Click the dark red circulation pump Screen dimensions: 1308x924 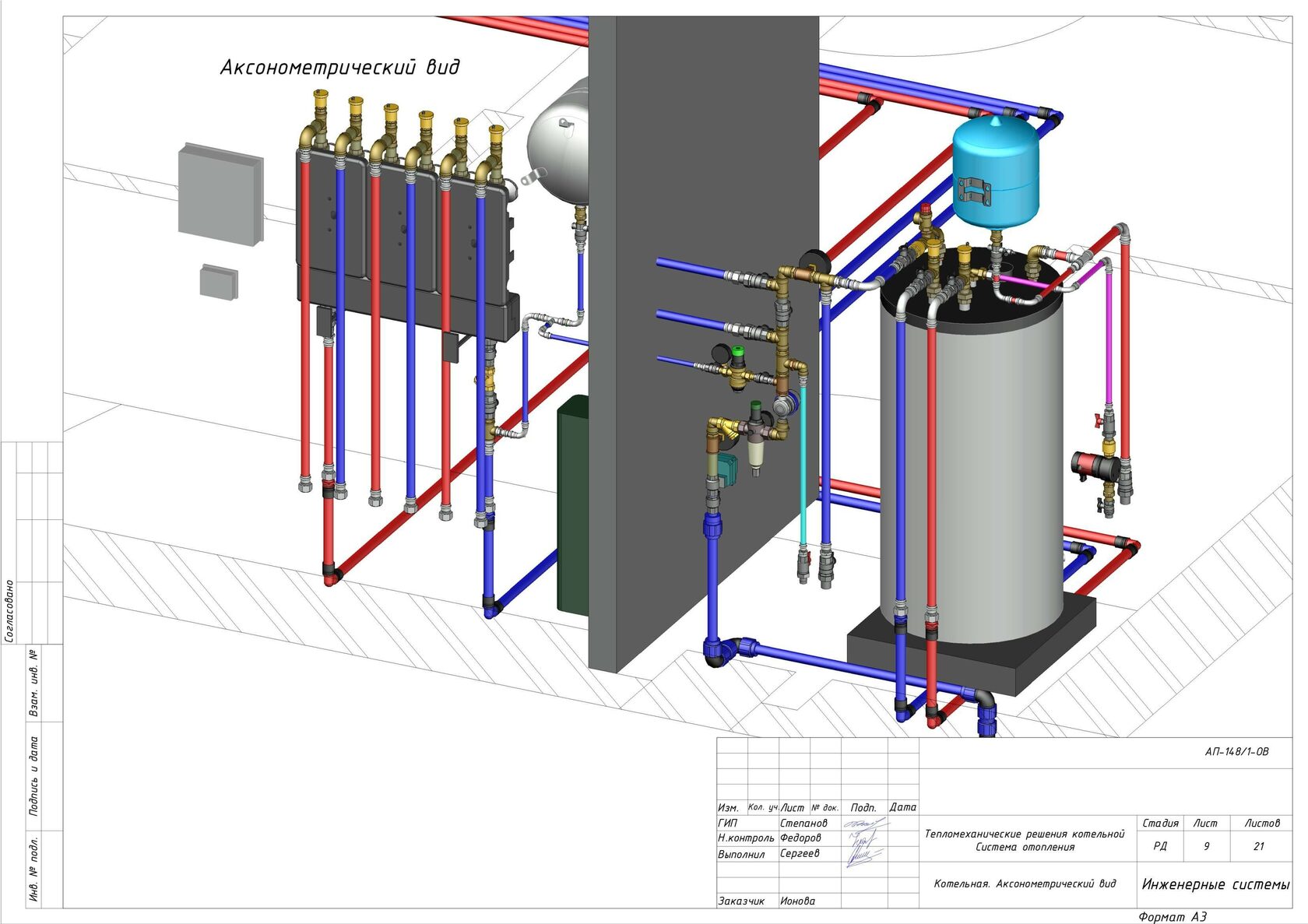(x=1085, y=466)
